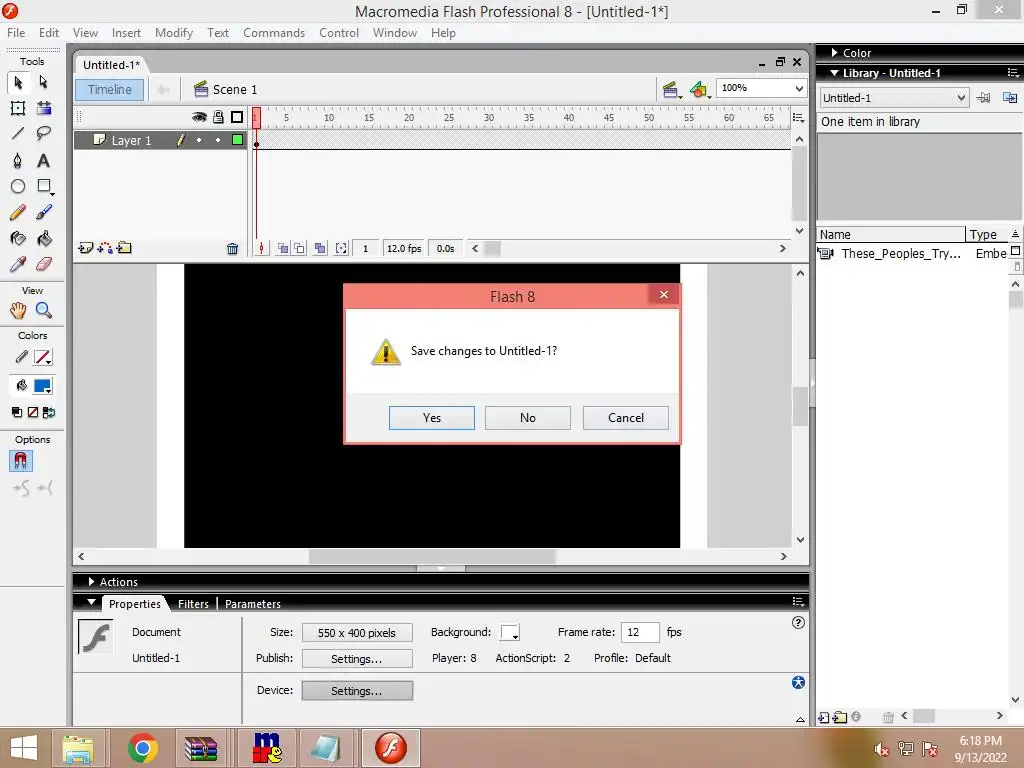
Task: Switch to the Filters tab
Action: (193, 604)
